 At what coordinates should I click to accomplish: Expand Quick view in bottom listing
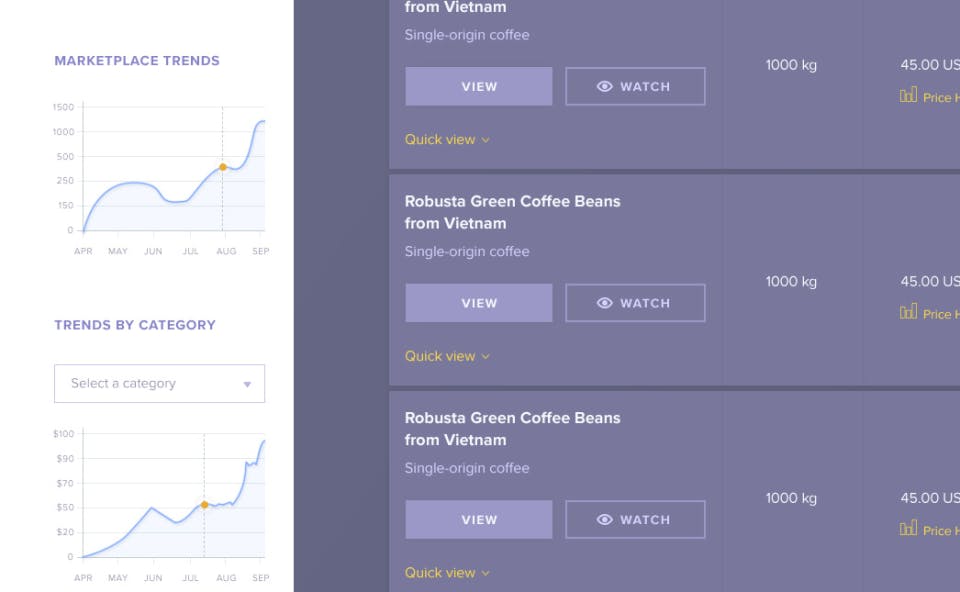(447, 573)
